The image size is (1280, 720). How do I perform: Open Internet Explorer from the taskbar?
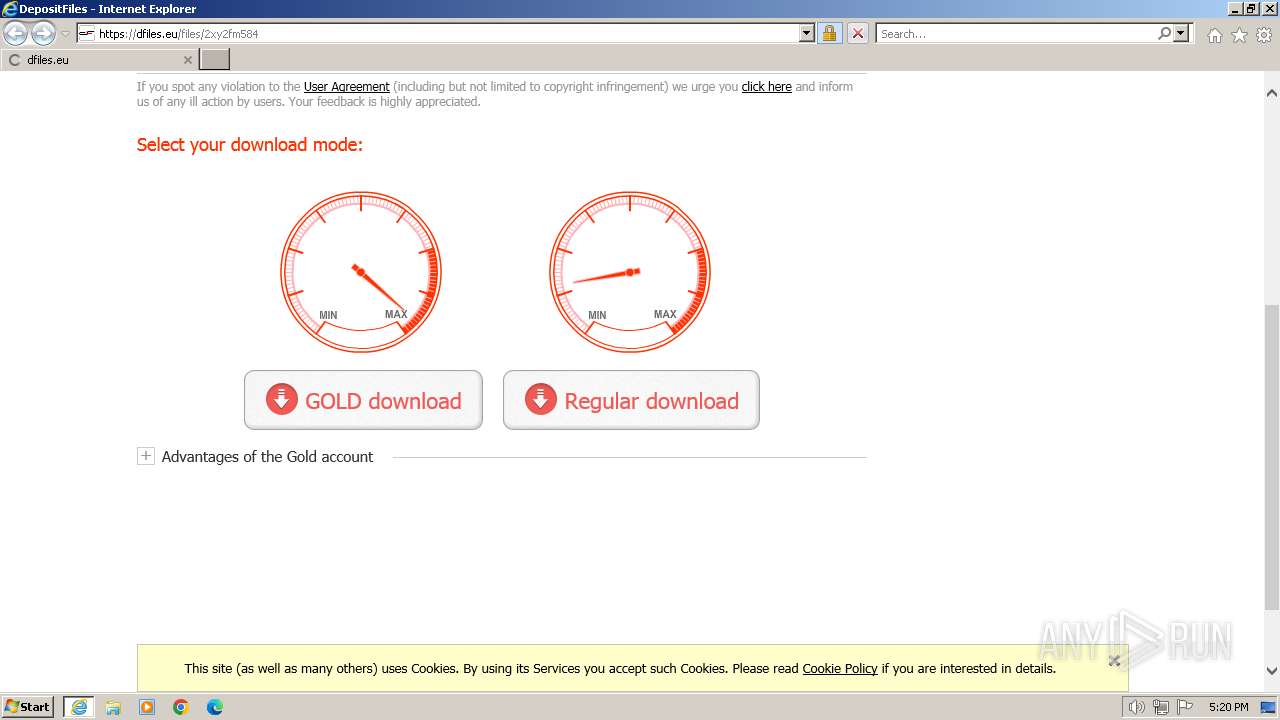click(79, 707)
